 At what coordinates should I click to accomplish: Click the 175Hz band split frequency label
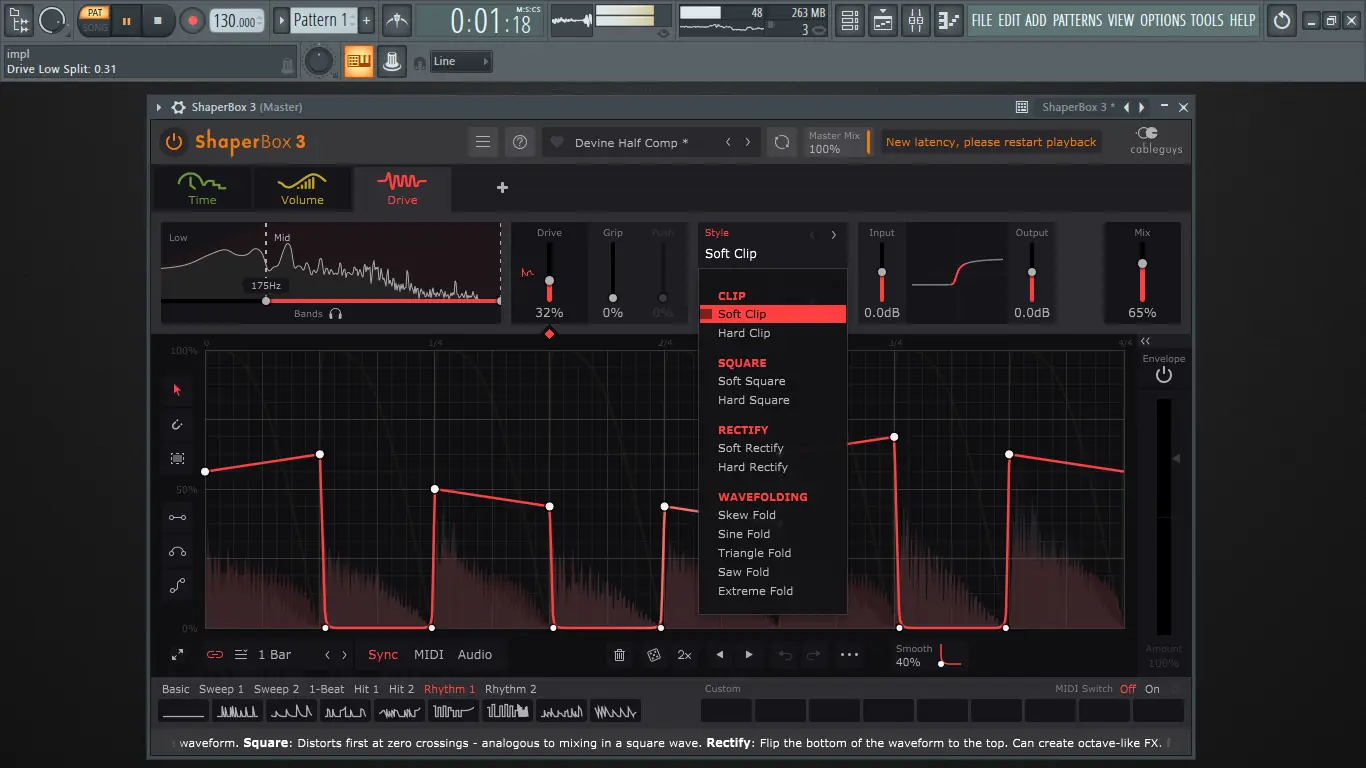tap(266, 286)
